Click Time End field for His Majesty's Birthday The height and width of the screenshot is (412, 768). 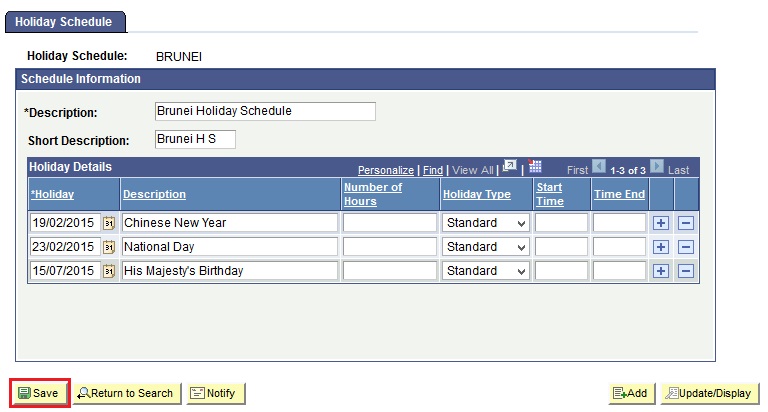coord(620,271)
